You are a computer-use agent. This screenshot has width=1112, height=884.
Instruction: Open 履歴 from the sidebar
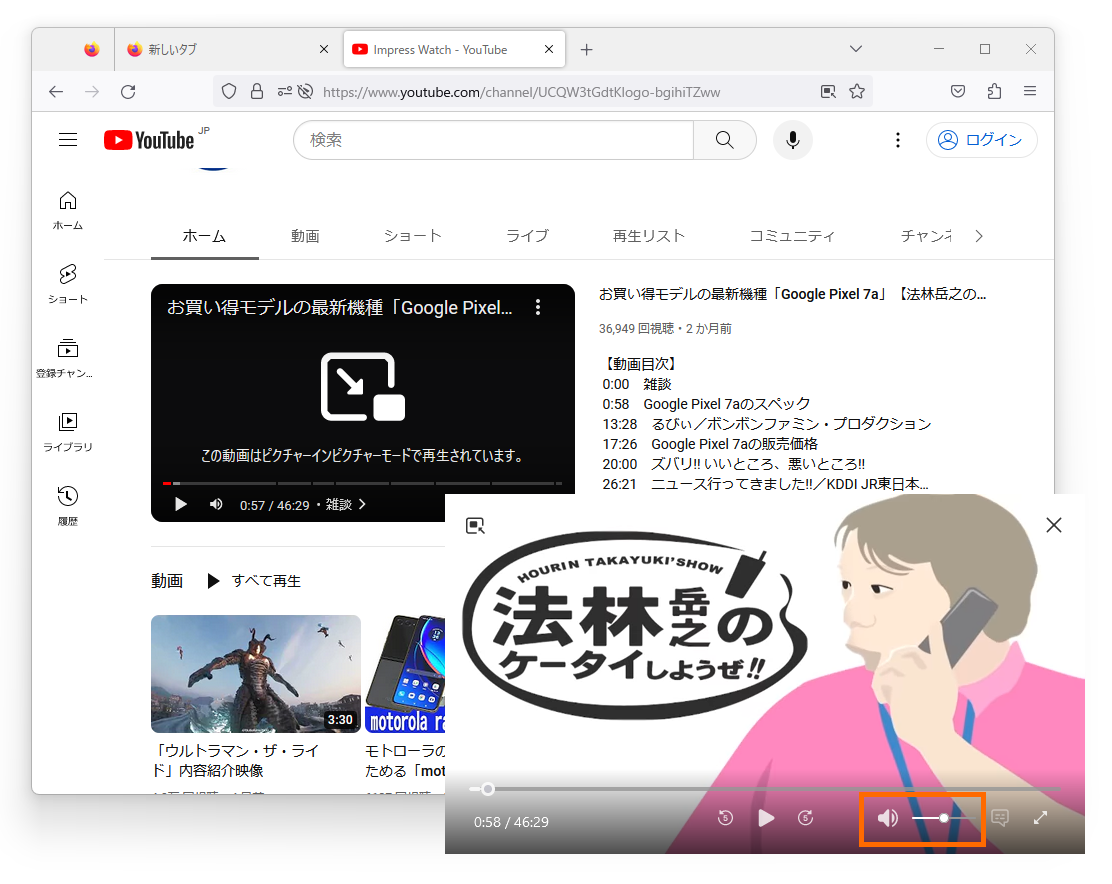pos(67,503)
